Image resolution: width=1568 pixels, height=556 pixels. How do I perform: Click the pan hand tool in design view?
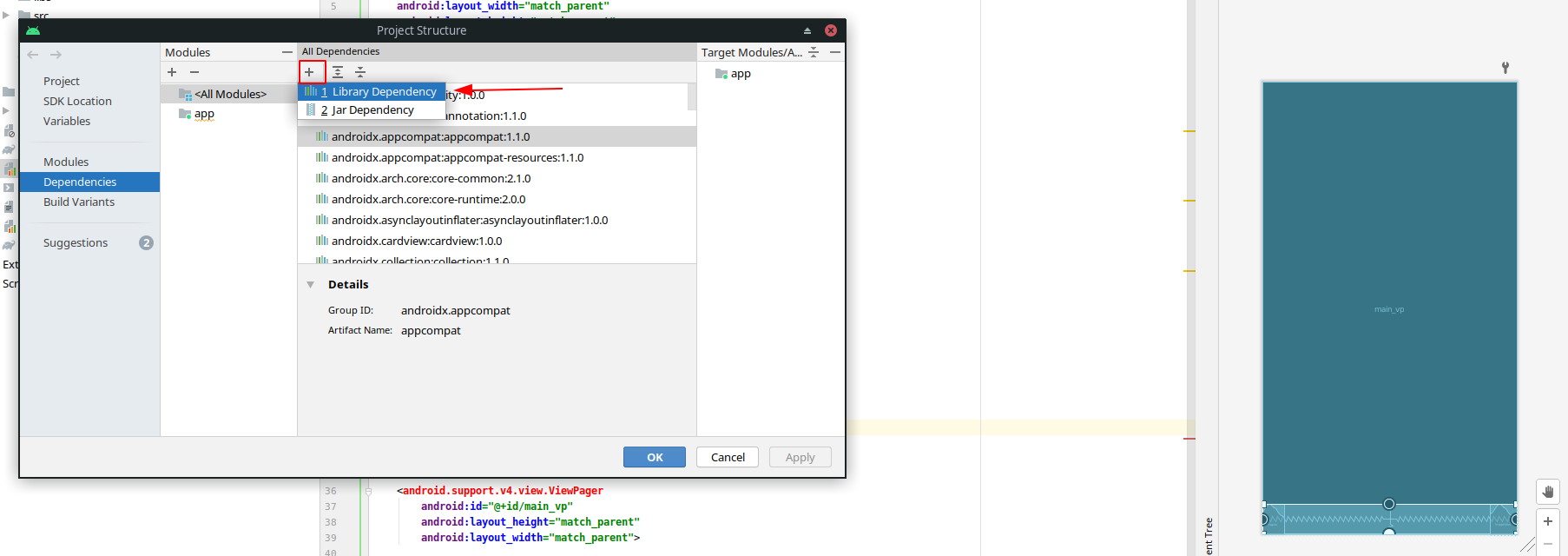pos(1547,492)
